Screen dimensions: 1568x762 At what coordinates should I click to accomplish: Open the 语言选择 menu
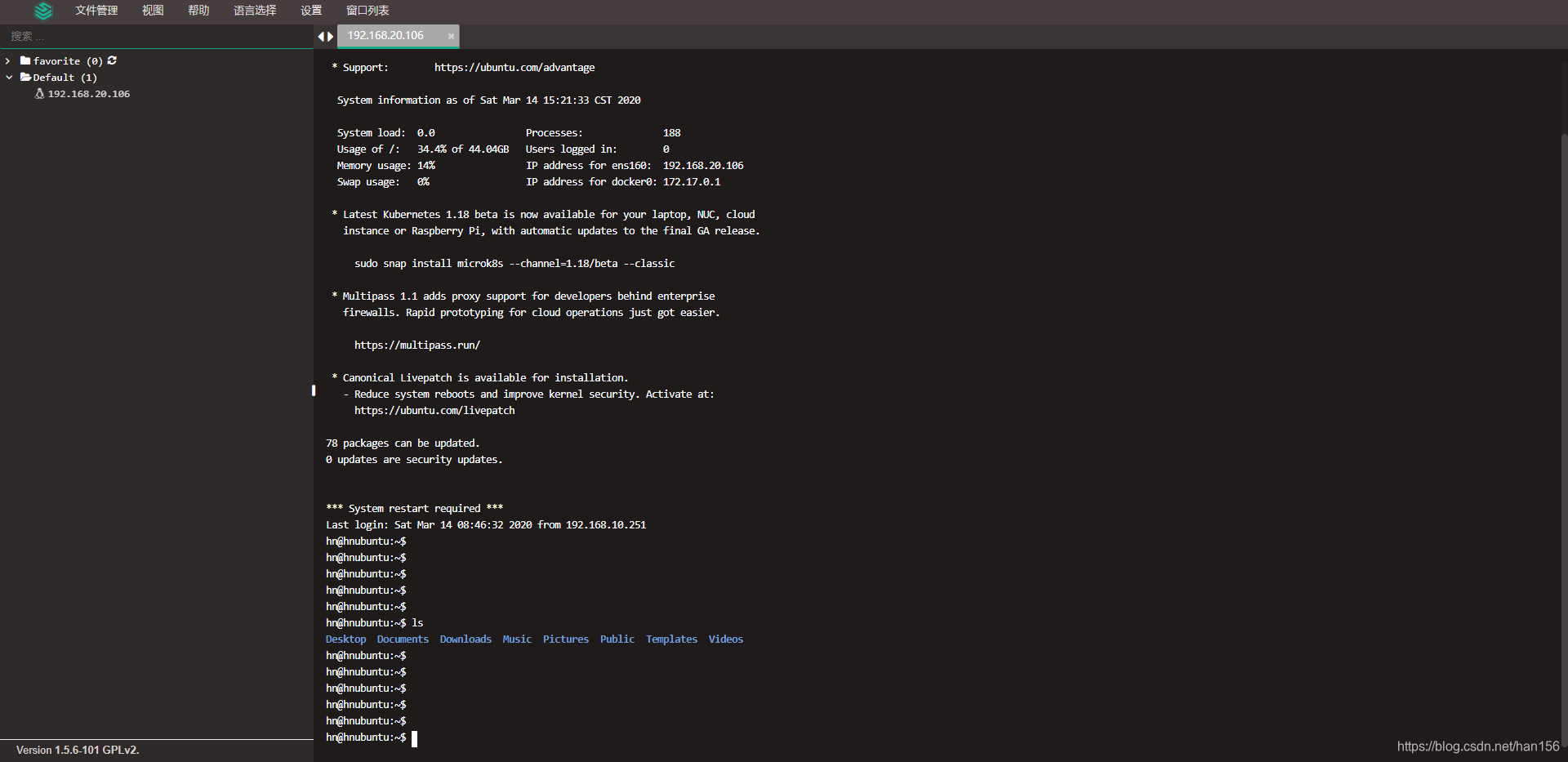click(x=255, y=11)
